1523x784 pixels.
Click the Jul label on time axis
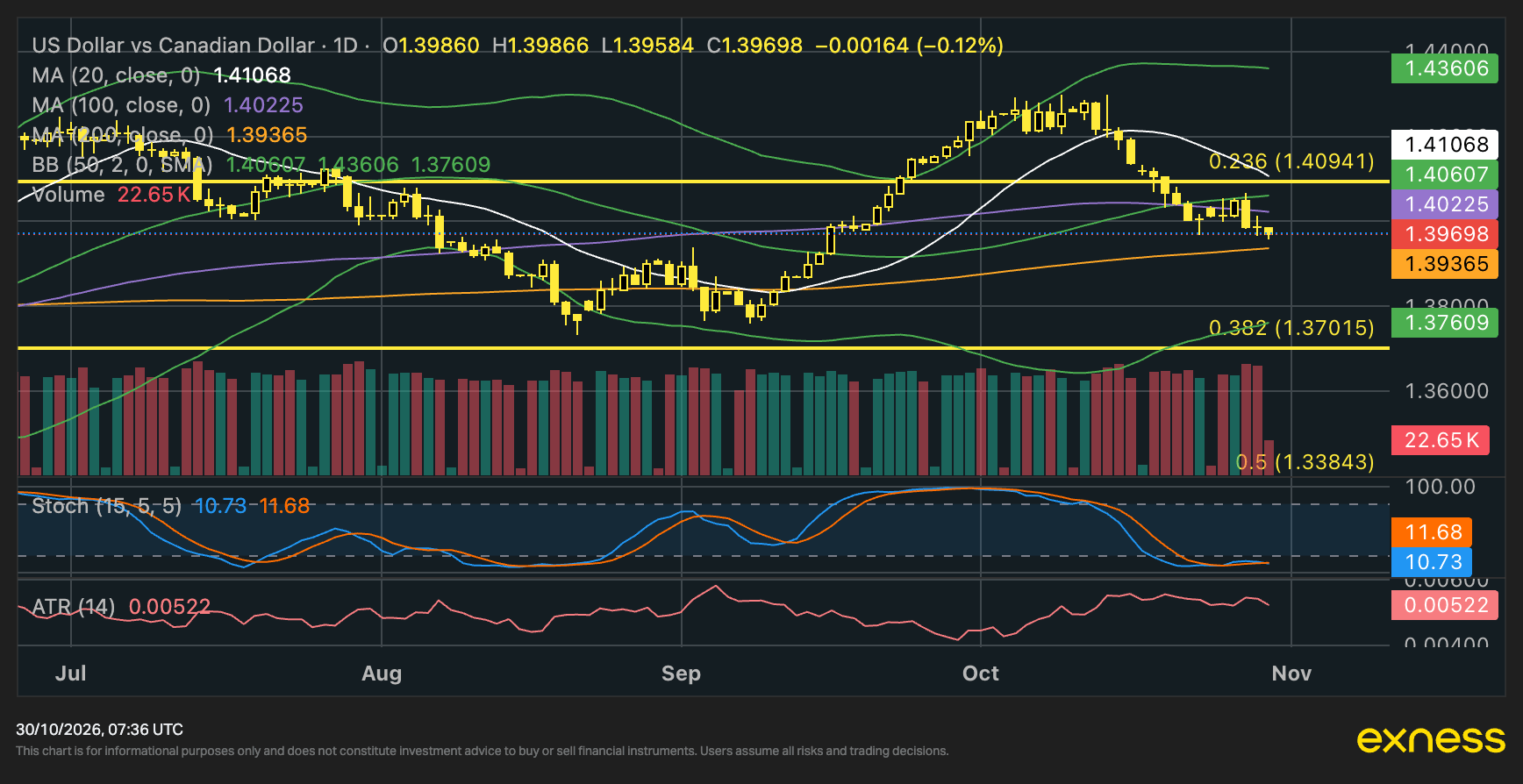70,674
